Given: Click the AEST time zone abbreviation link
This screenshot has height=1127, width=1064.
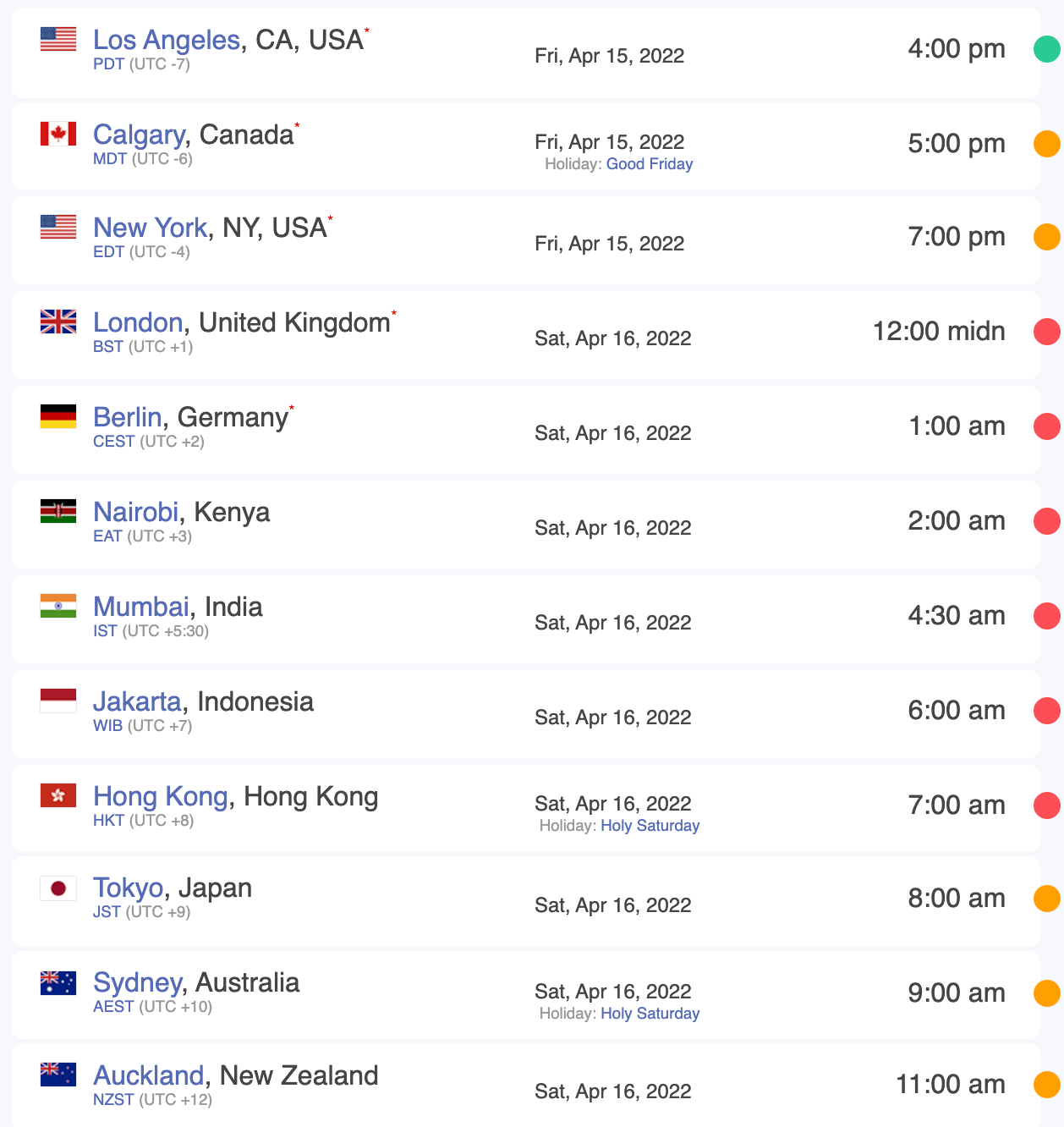Looking at the screenshot, I should click(x=113, y=1007).
